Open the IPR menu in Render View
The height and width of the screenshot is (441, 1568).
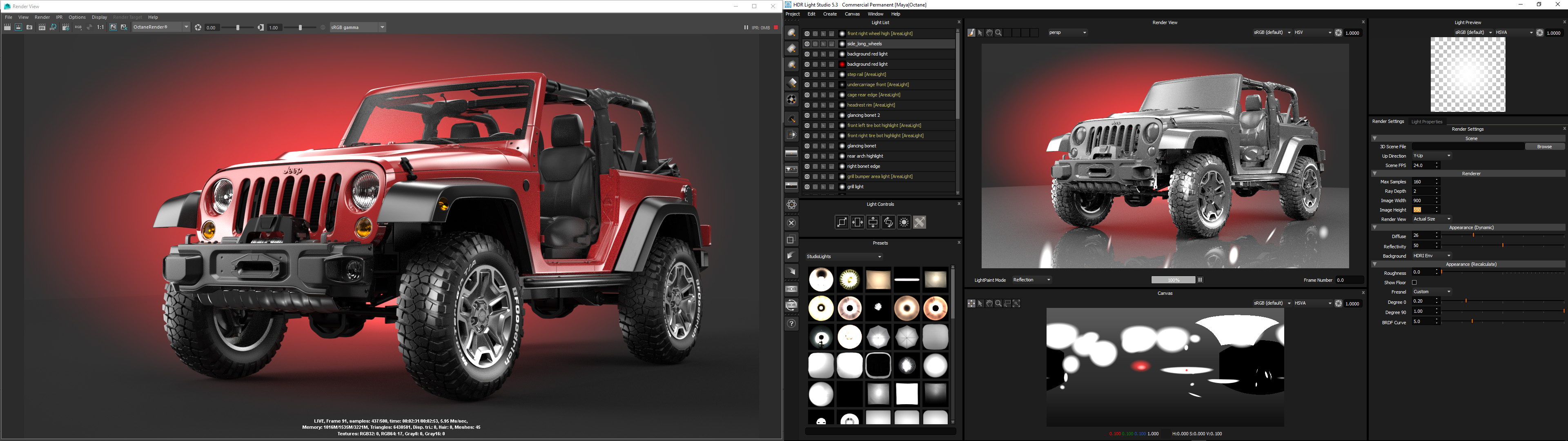[59, 17]
